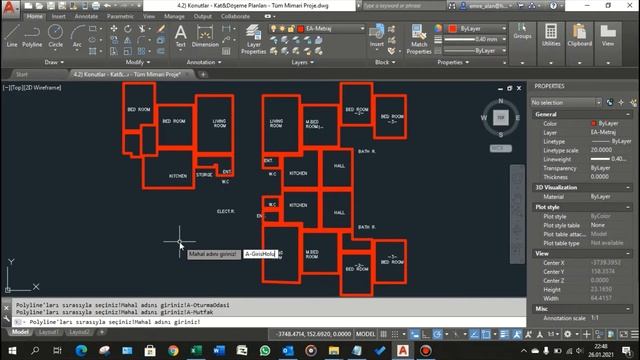Expand the Annotation panel
The width and height of the screenshot is (640, 360).
[204, 62]
